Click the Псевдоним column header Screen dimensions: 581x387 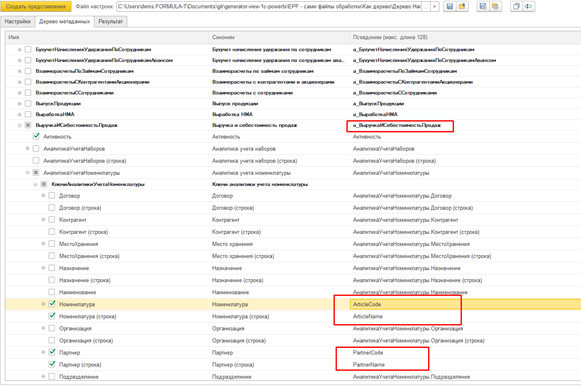[x=465, y=37]
